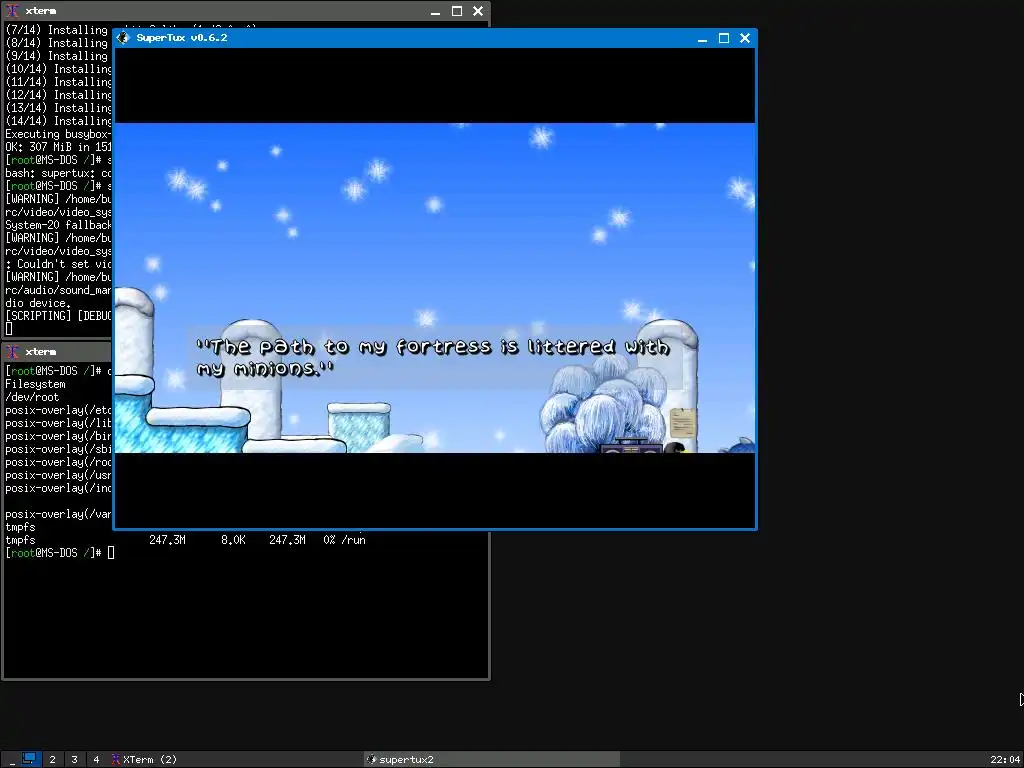Click the lower xterm shell prompt cursor
Viewport: 1024px width, 768px height.
coord(111,553)
